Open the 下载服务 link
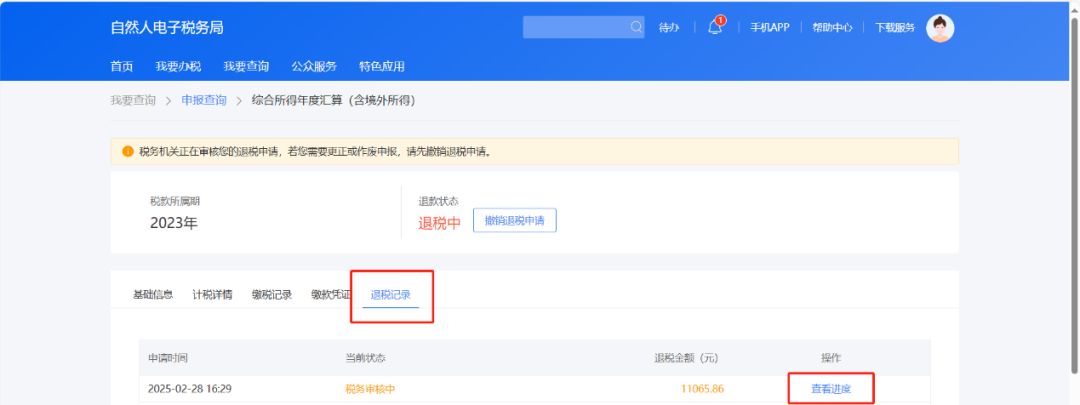The image size is (1080, 405). tap(895, 28)
